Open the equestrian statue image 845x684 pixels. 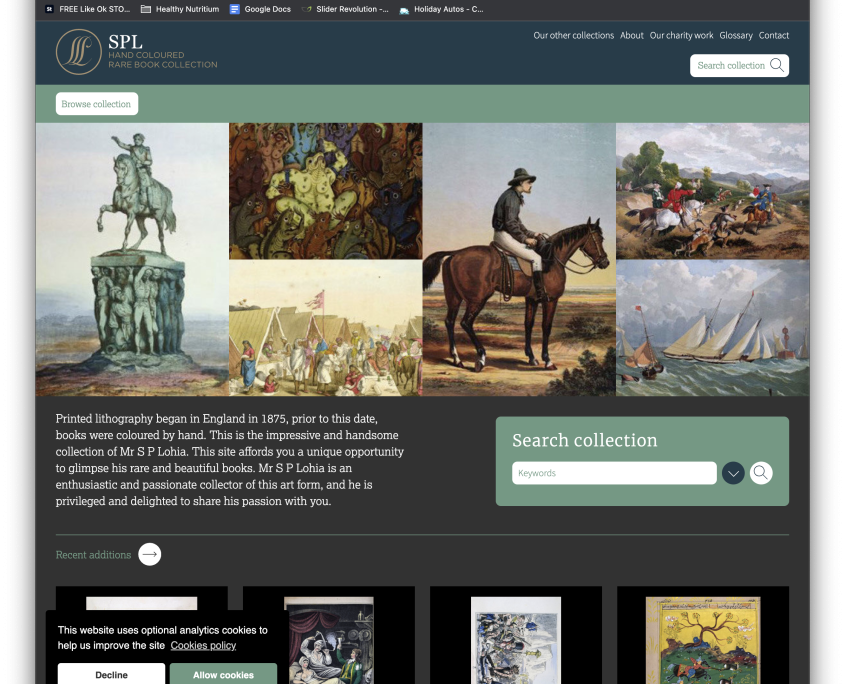[x=132, y=259]
